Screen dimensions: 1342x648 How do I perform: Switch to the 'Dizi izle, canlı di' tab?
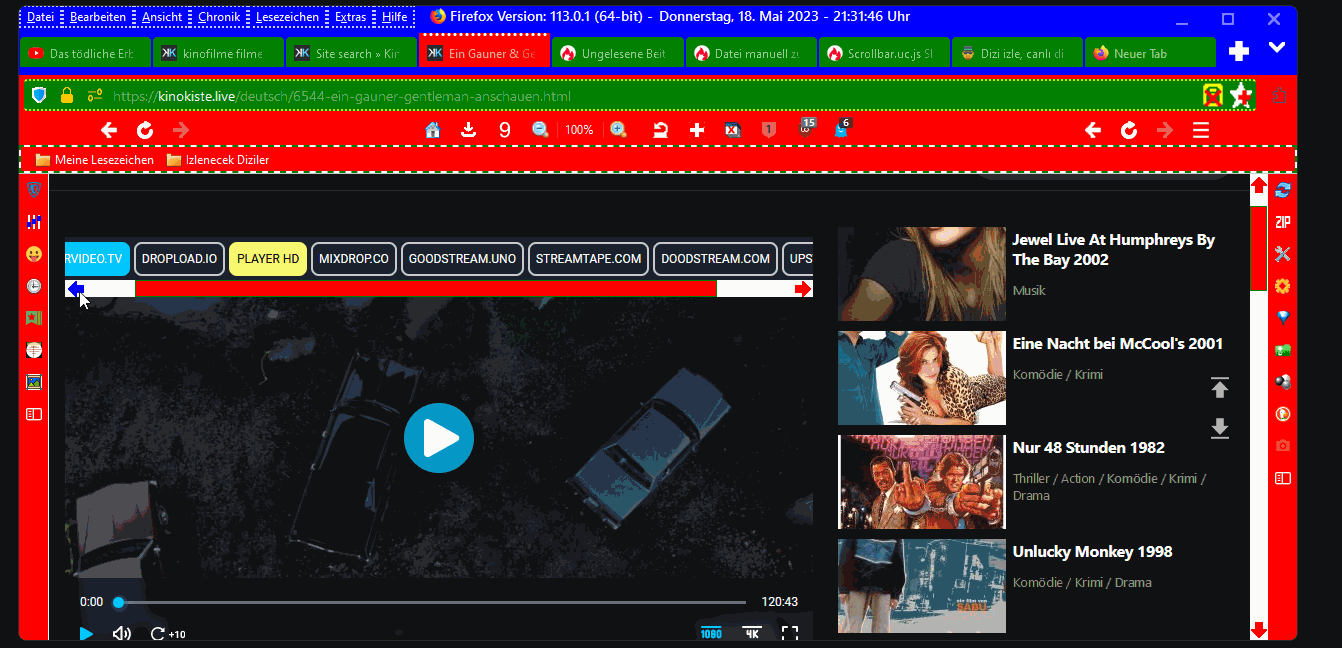tap(1016, 53)
